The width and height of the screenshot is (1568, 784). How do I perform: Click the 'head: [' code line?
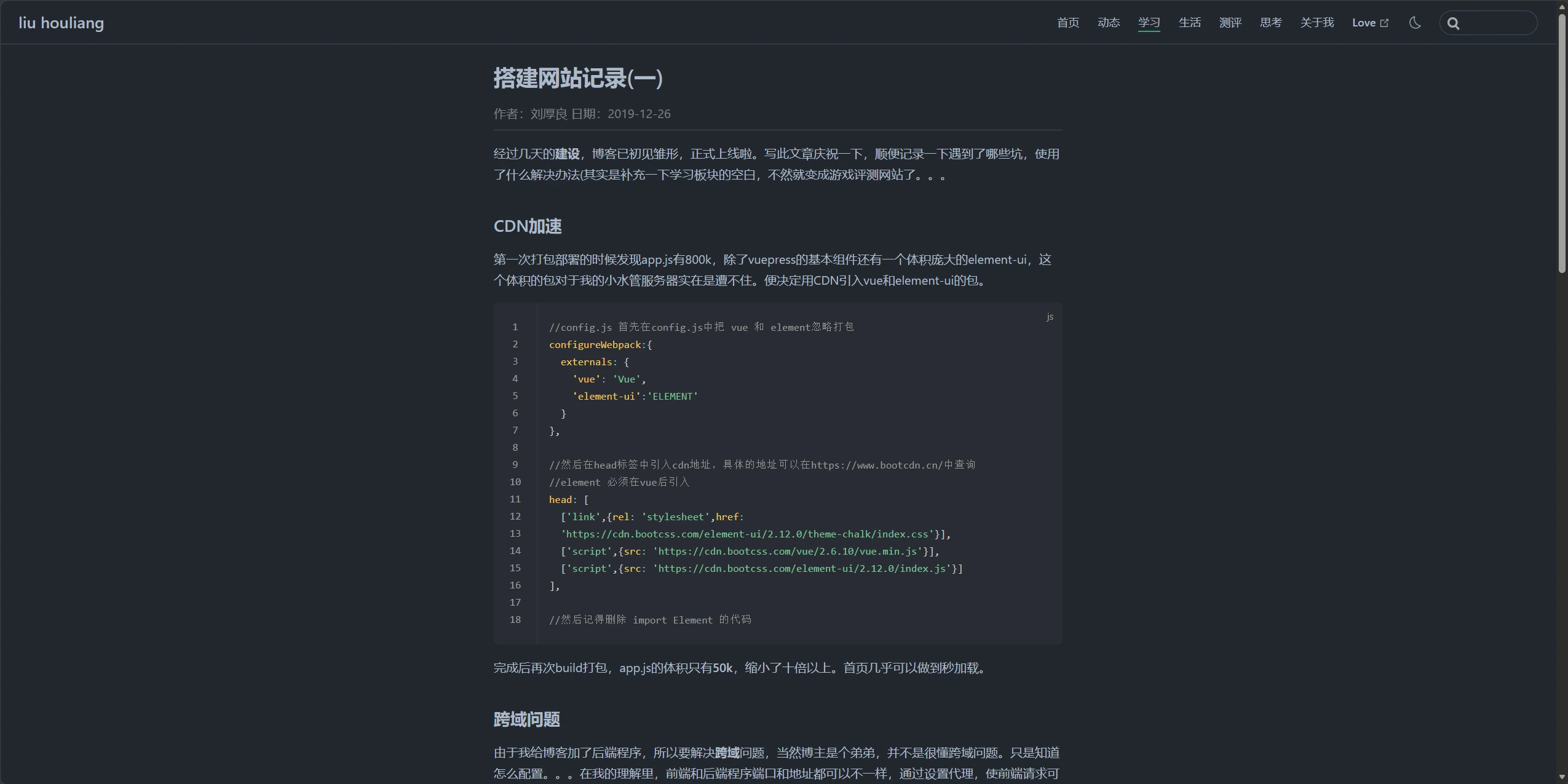[569, 500]
